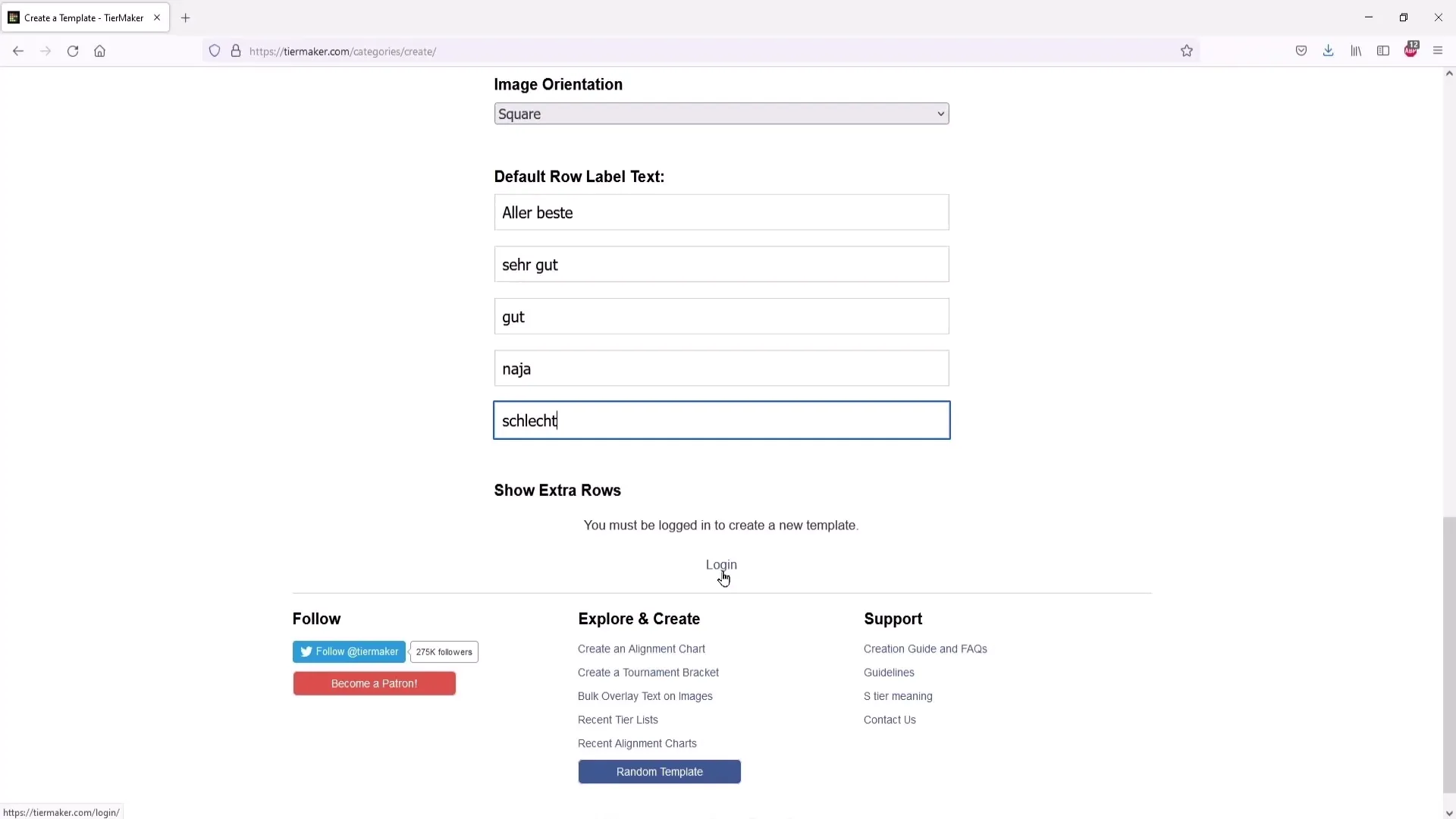
Task: Expand the Show Extra Rows section
Action: (x=557, y=490)
